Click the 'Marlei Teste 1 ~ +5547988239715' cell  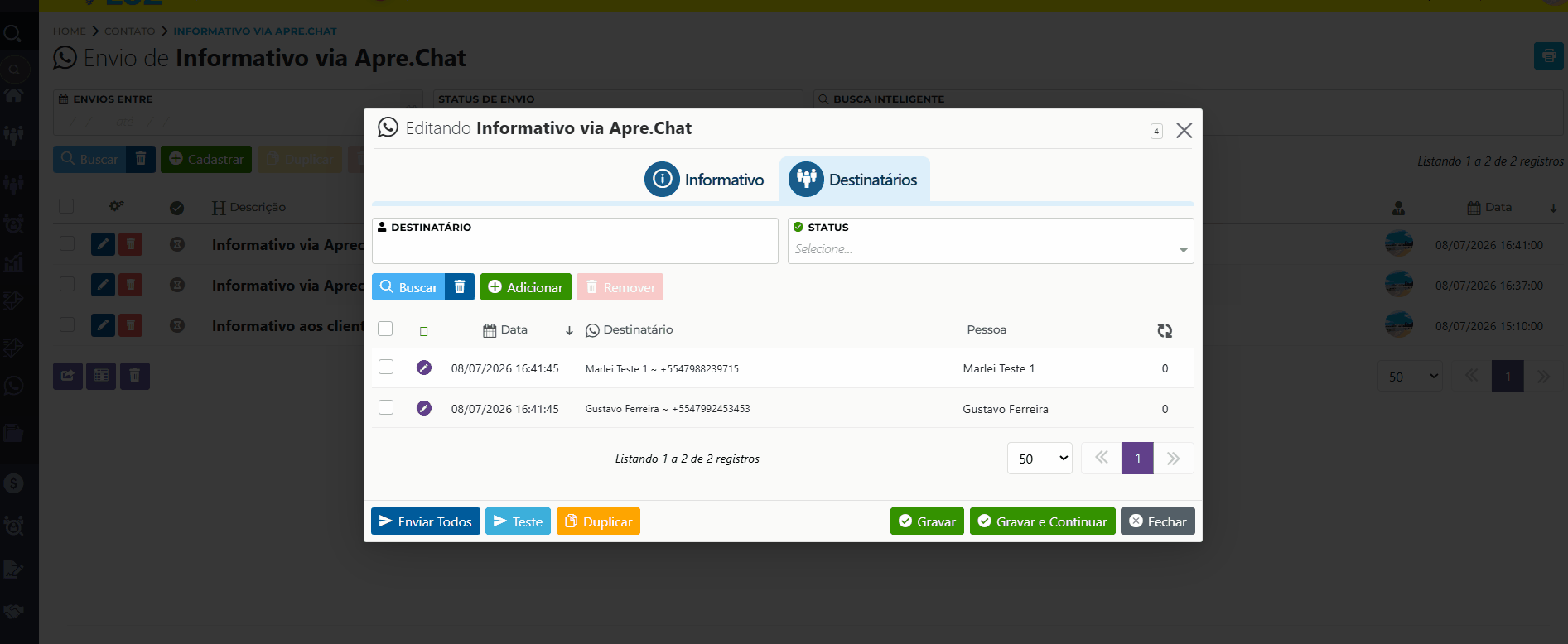(x=662, y=369)
